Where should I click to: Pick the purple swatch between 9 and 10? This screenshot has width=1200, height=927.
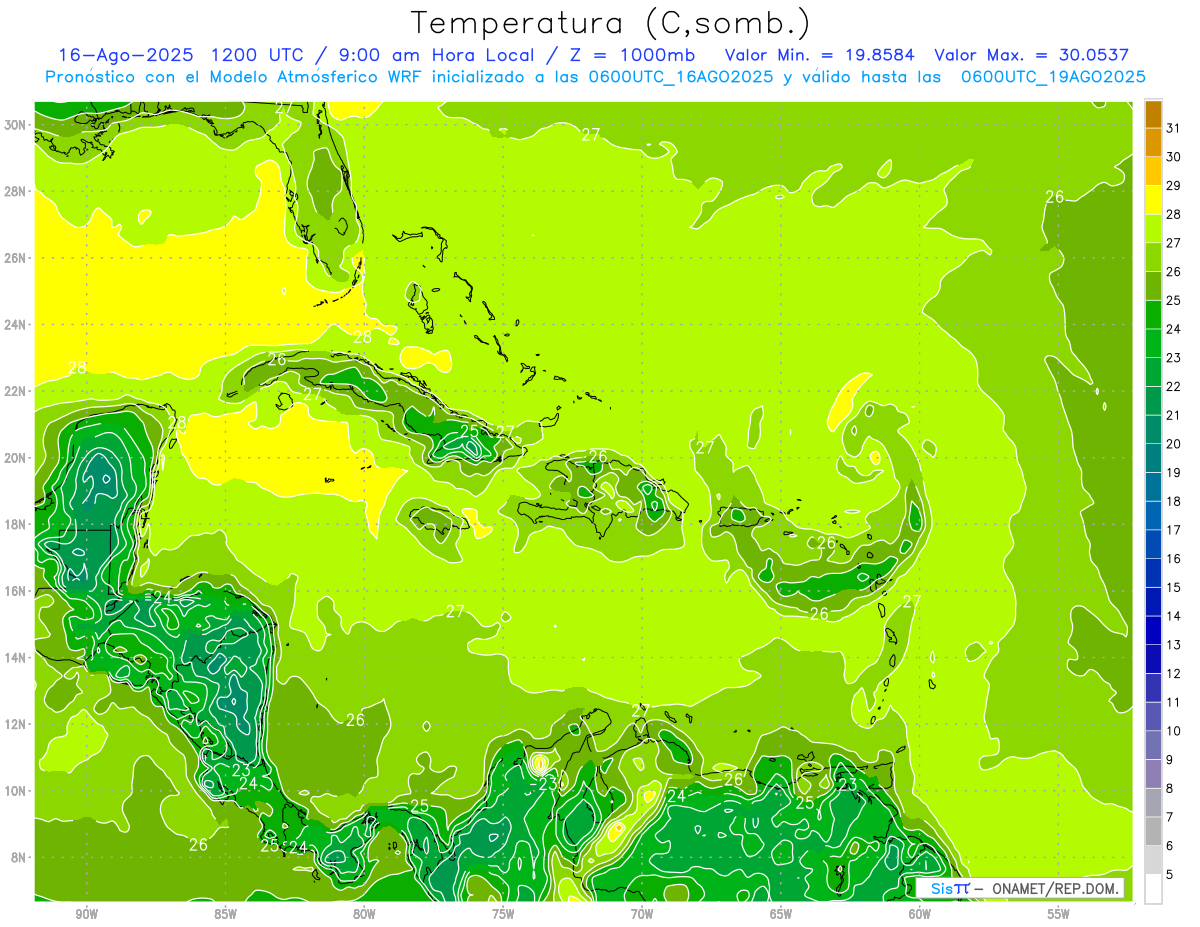coord(1154,746)
